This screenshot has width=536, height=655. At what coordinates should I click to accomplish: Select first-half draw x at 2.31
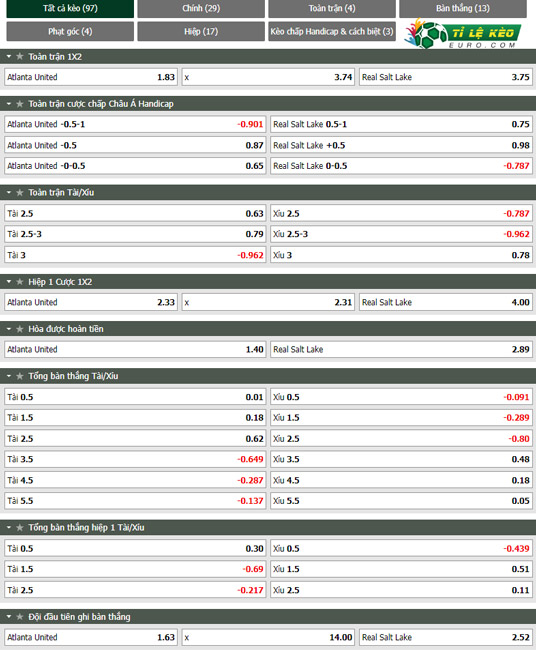pyautogui.click(x=268, y=302)
